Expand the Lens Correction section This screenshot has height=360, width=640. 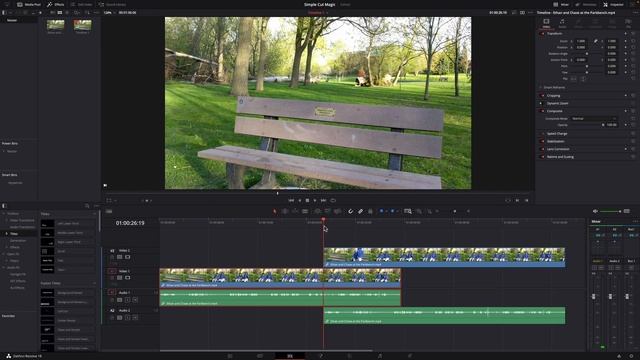tap(558, 149)
